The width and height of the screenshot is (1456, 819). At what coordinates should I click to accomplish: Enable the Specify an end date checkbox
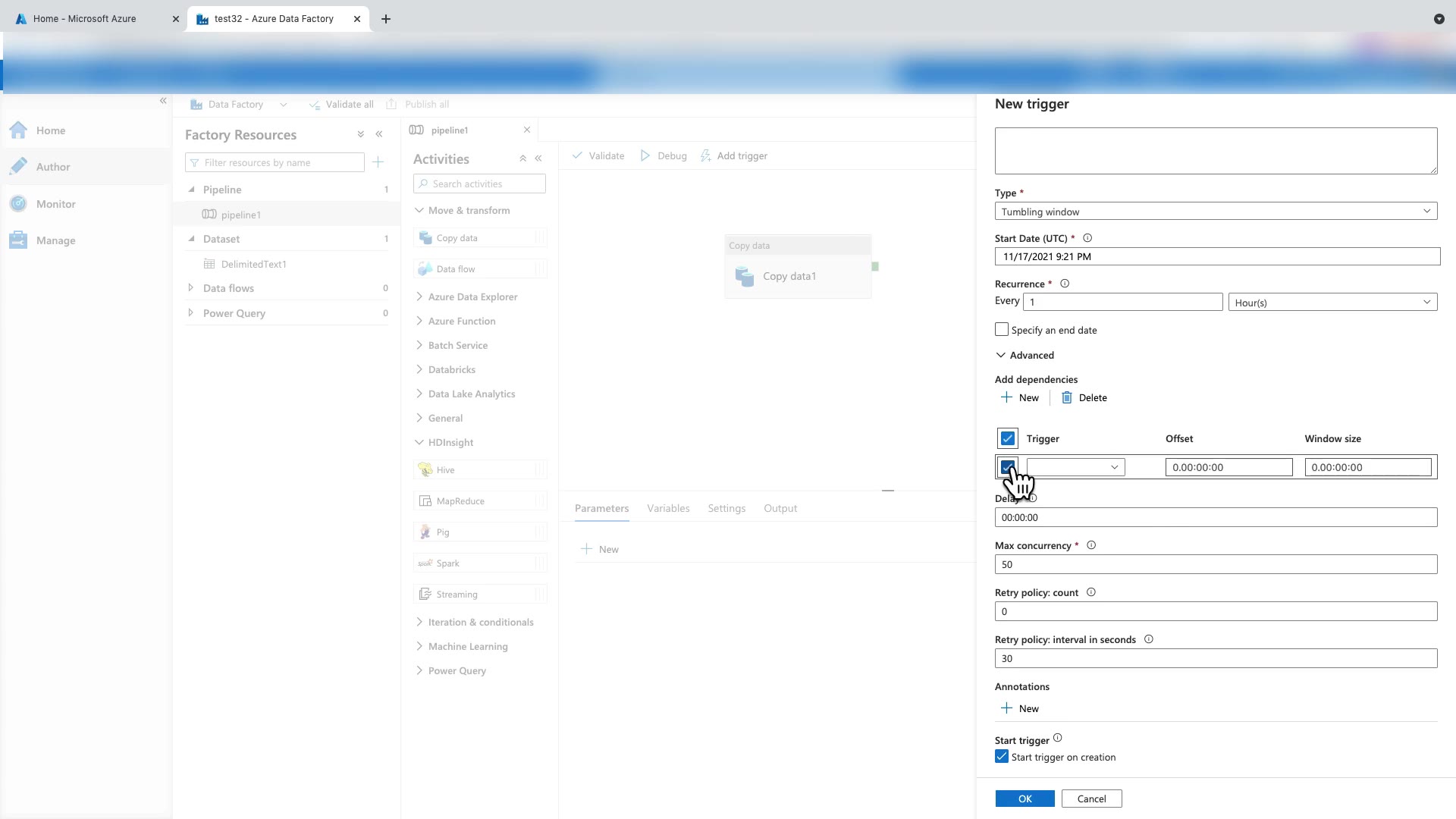tap(1002, 330)
